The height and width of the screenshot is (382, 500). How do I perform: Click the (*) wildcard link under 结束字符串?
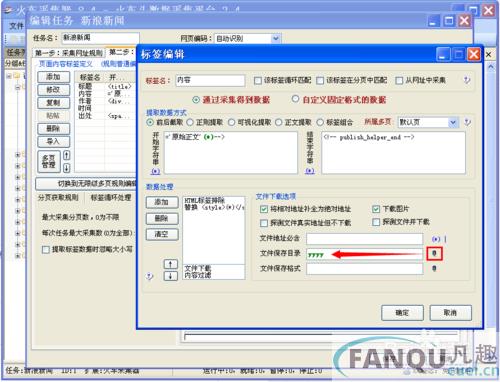click(310, 171)
